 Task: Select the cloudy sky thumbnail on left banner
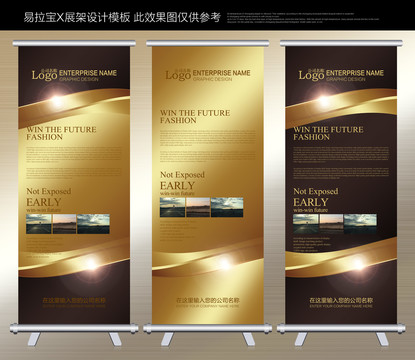(93, 224)
